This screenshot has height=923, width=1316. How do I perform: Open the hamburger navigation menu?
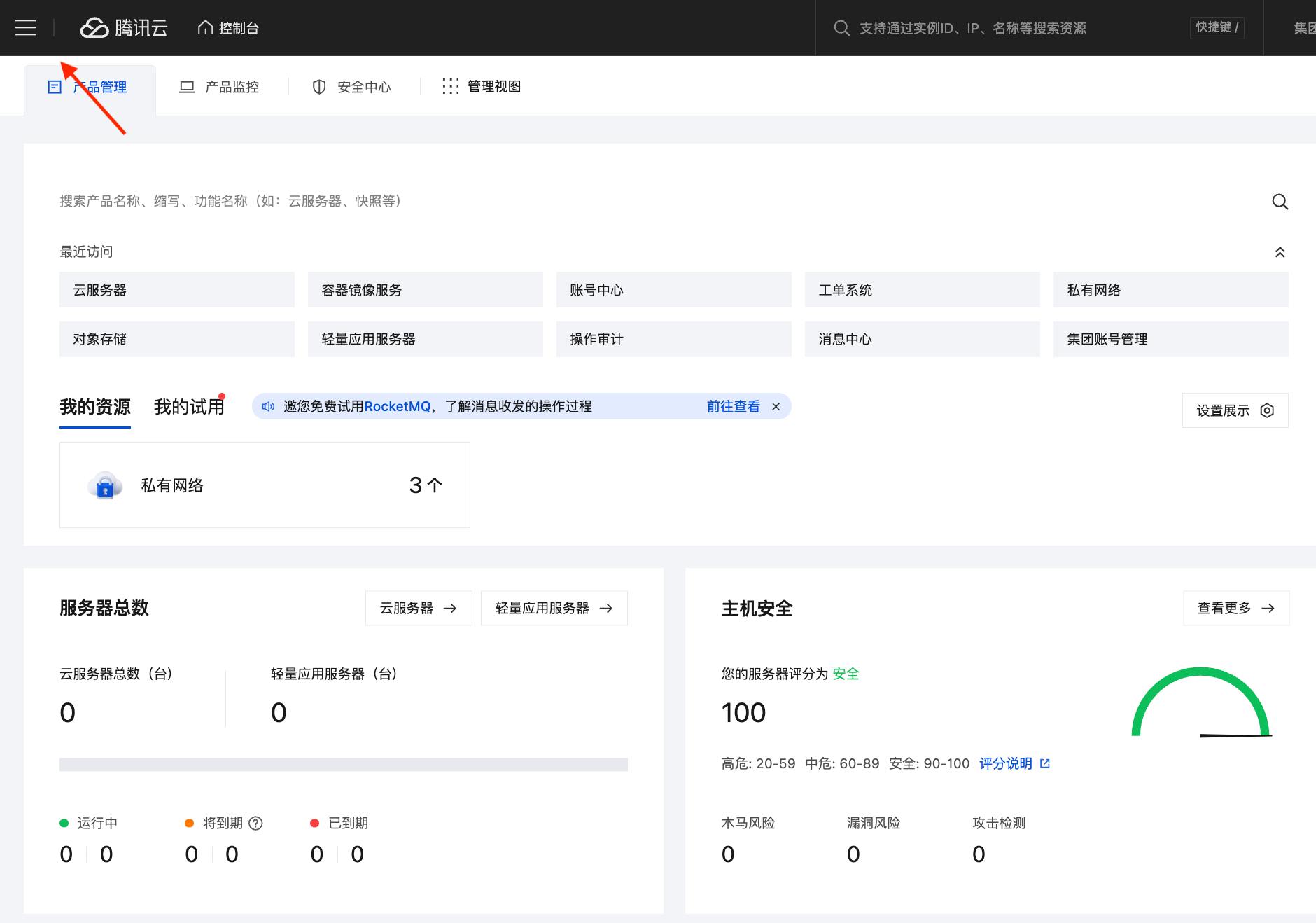pyautogui.click(x=25, y=28)
